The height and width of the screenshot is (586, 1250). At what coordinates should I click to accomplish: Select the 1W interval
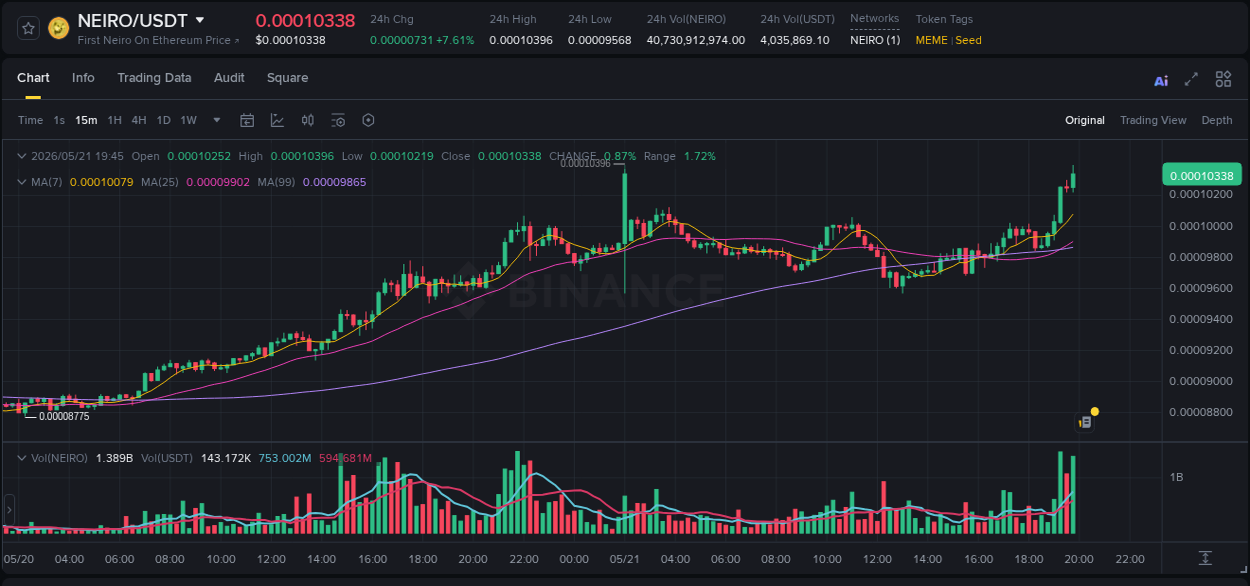coord(188,120)
